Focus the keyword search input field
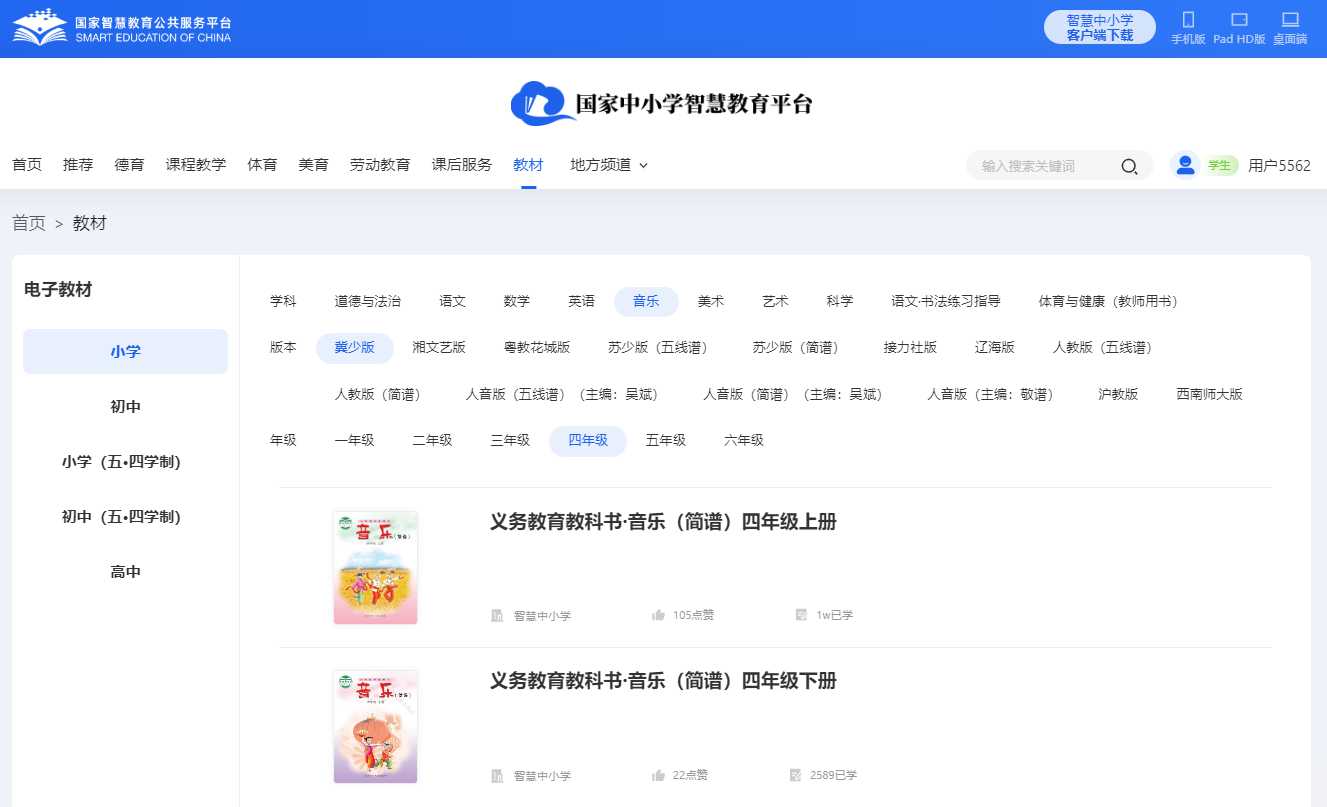This screenshot has width=1327, height=807. point(1045,166)
